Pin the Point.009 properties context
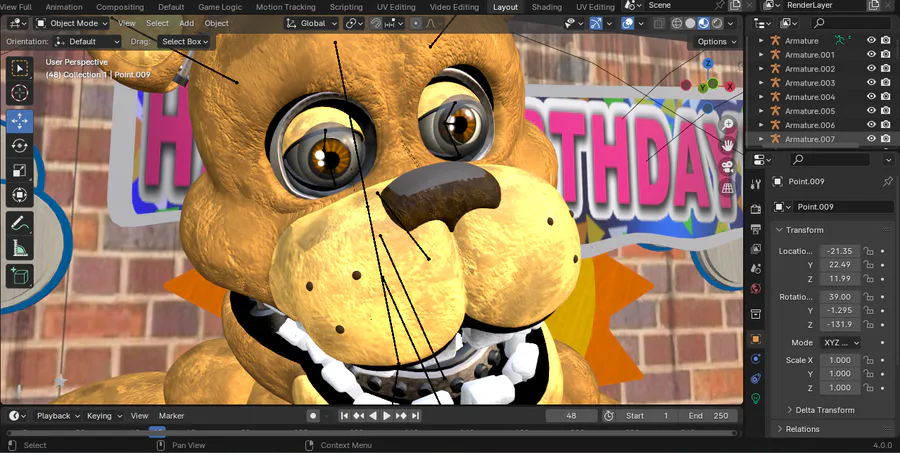900x453 pixels. tap(887, 181)
